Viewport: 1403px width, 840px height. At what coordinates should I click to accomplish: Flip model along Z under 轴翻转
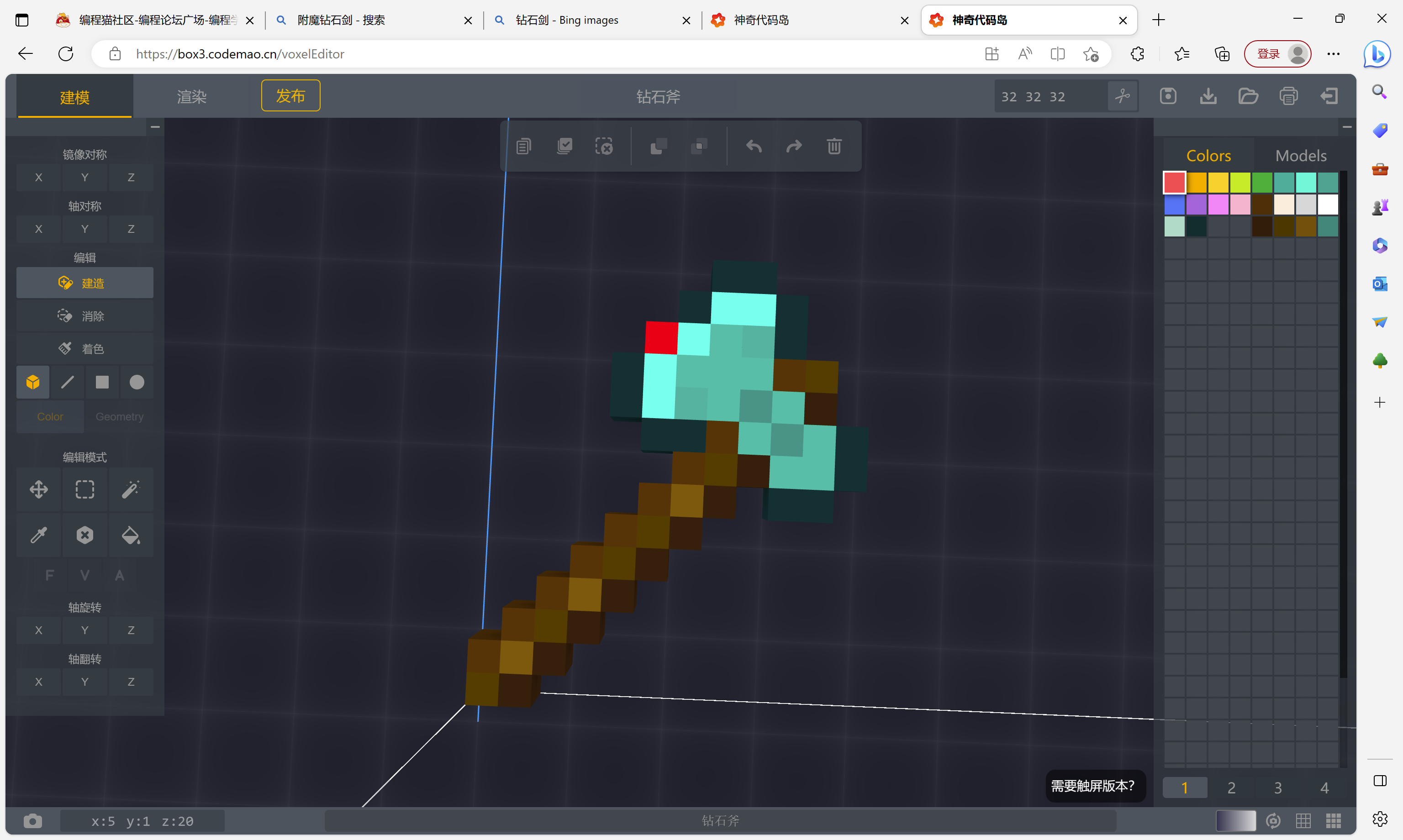[131, 682]
